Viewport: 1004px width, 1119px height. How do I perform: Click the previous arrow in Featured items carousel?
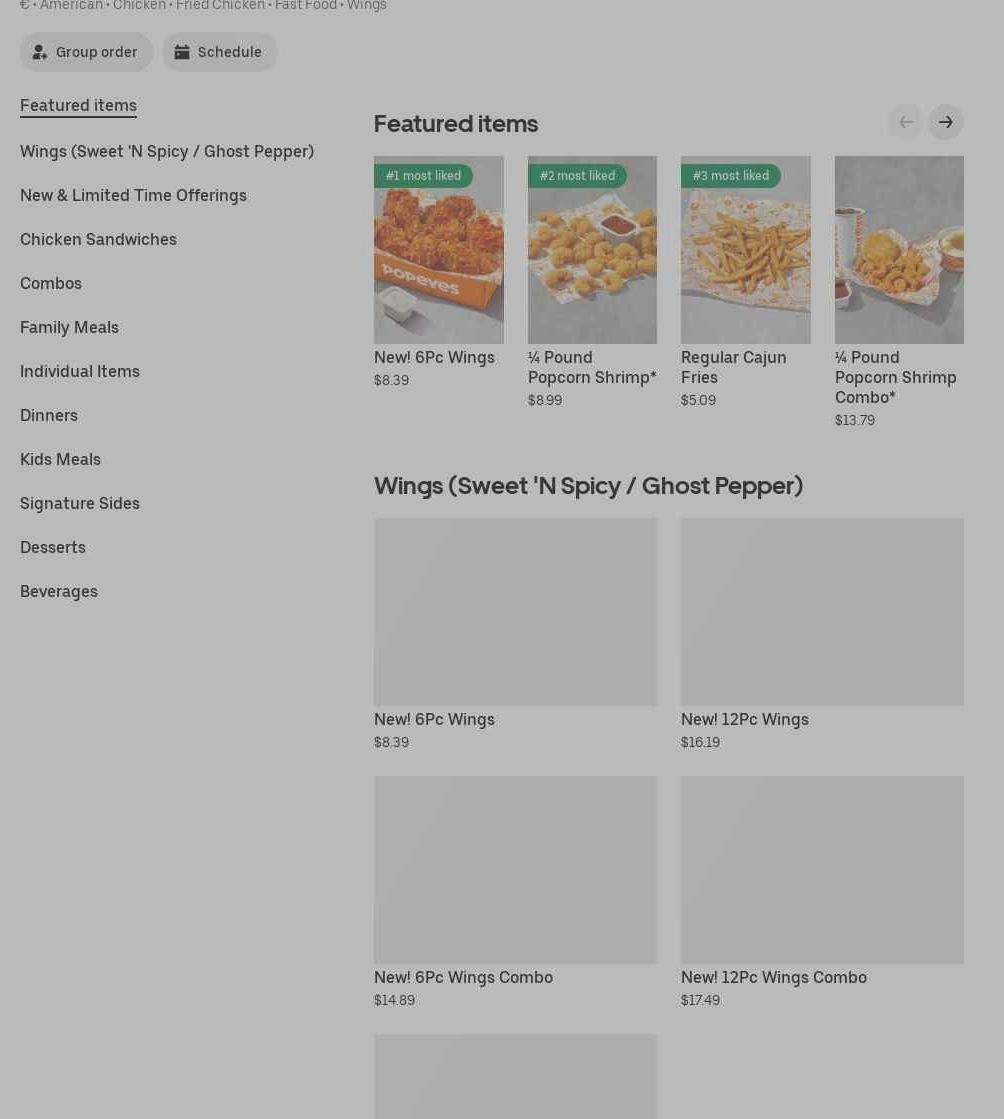tap(906, 122)
